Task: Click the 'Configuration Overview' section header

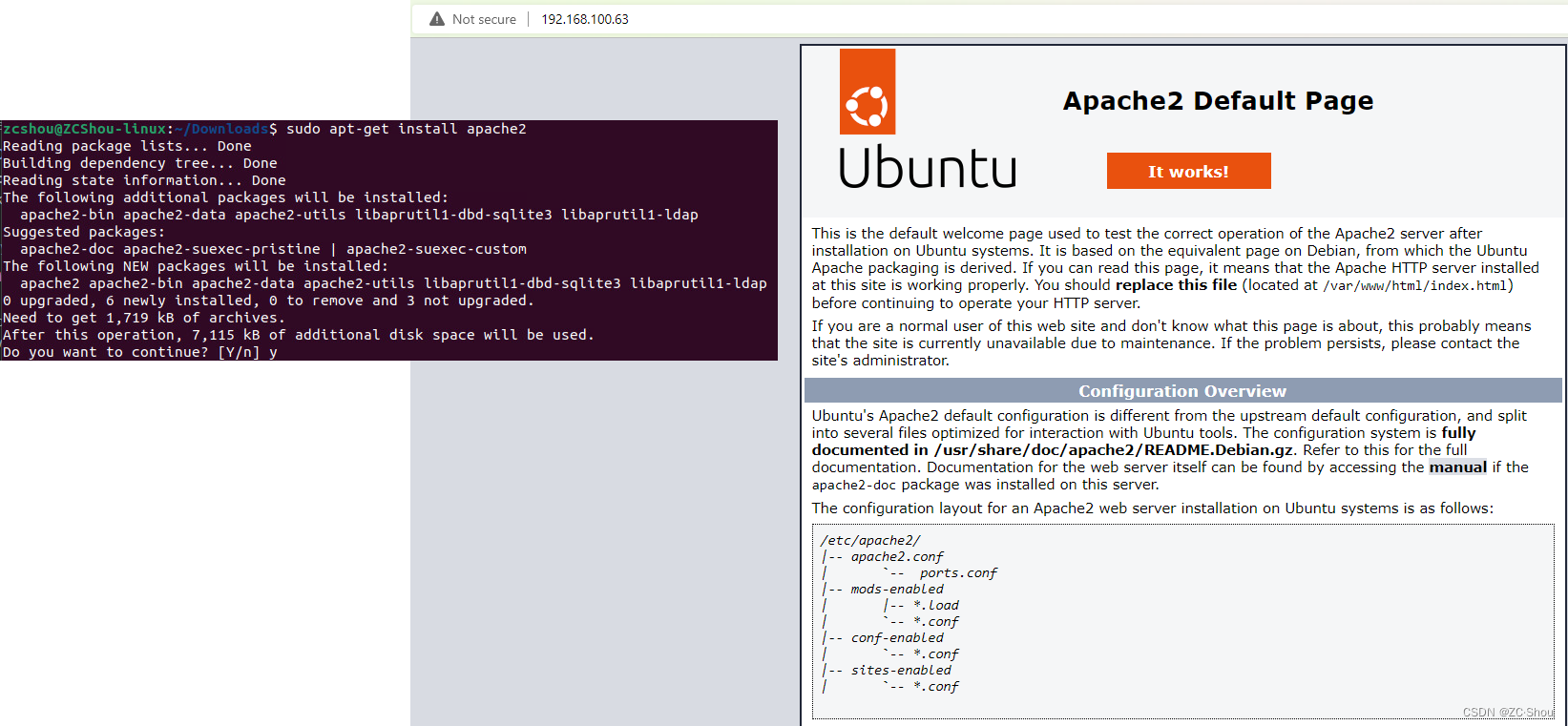Action: coord(1182,391)
